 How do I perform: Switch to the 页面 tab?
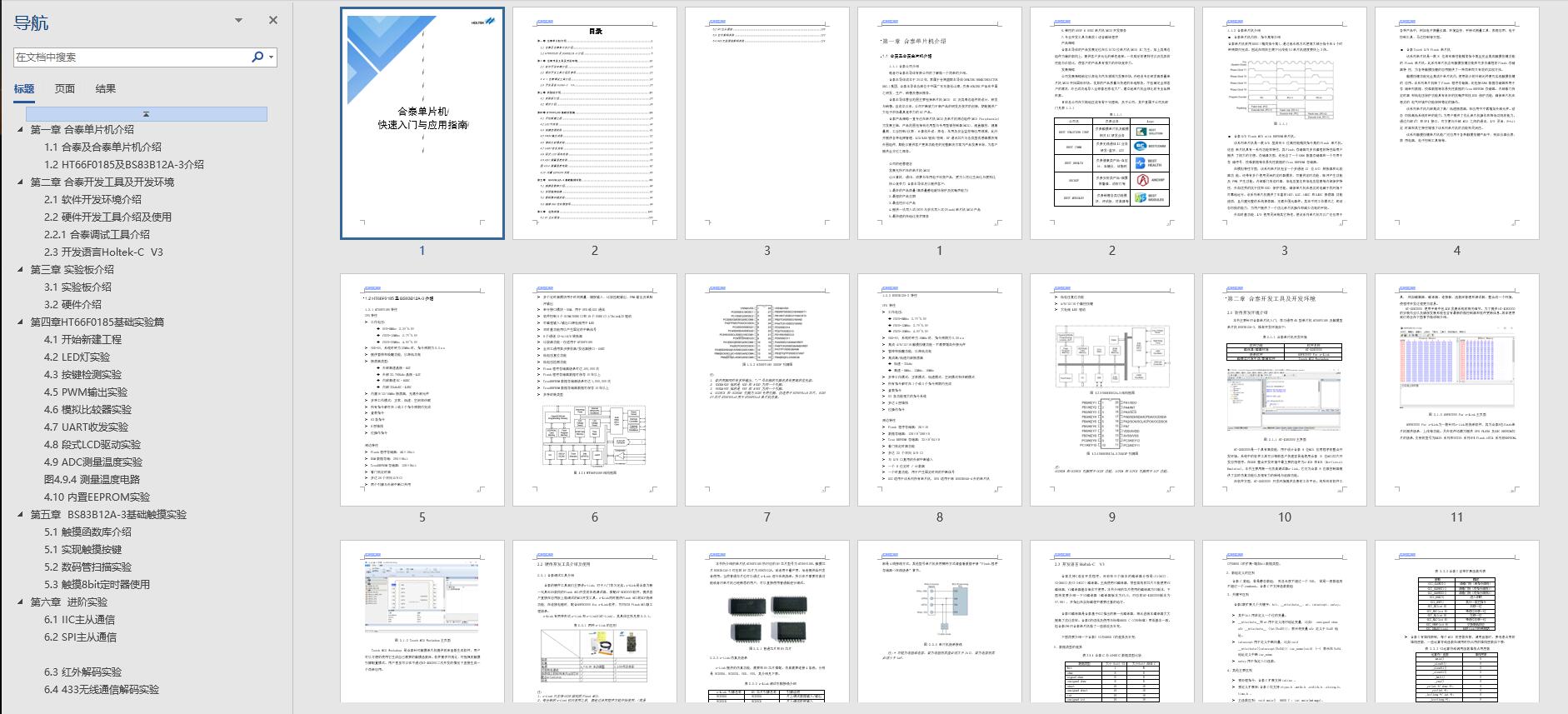click(65, 89)
